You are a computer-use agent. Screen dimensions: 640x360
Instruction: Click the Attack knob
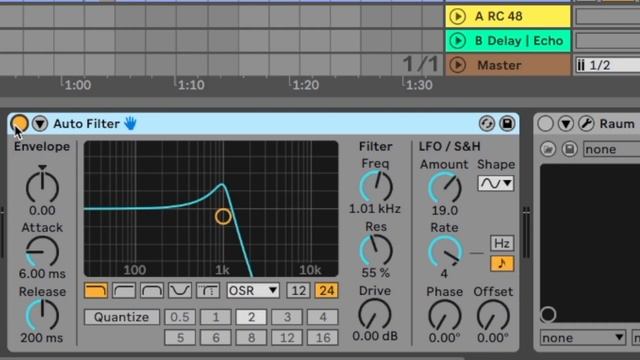42,251
